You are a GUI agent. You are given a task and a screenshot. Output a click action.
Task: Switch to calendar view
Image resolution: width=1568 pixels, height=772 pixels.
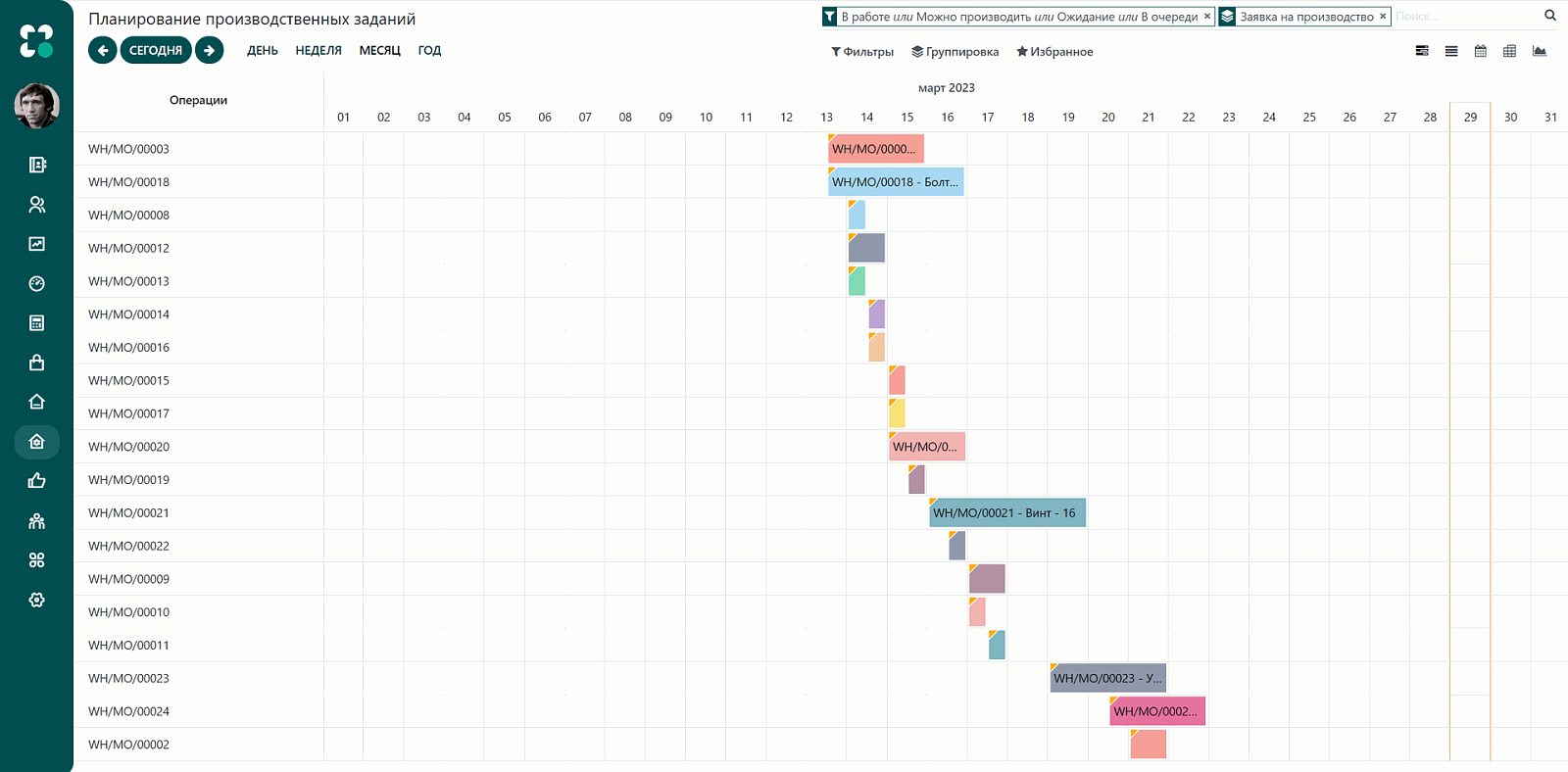[1481, 51]
